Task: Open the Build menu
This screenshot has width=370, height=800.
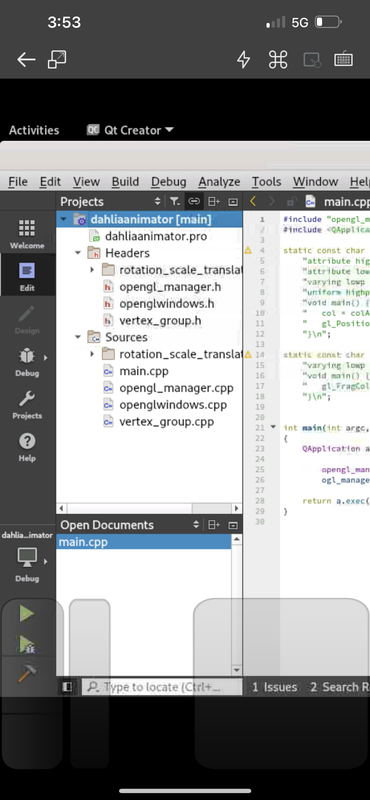Action: point(126,182)
